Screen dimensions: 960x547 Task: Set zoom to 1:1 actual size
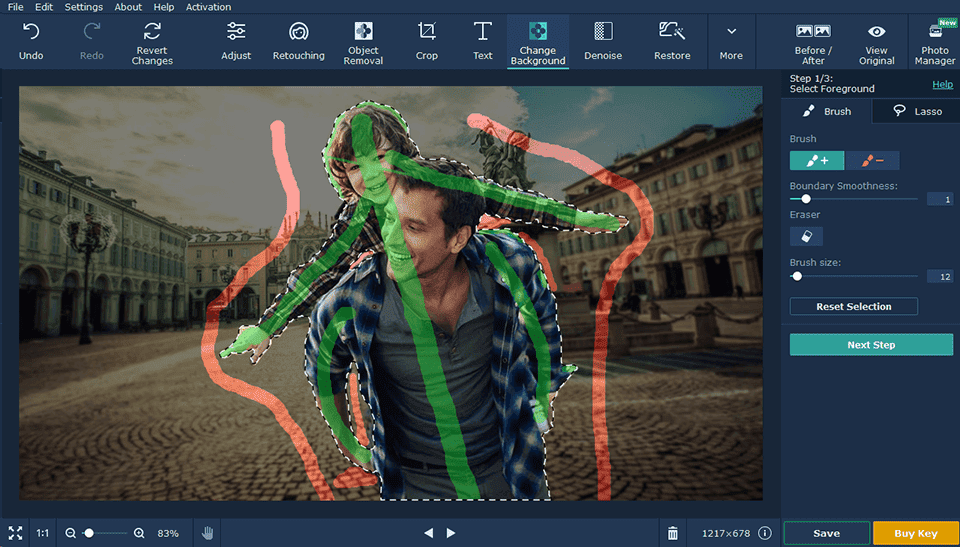point(42,533)
